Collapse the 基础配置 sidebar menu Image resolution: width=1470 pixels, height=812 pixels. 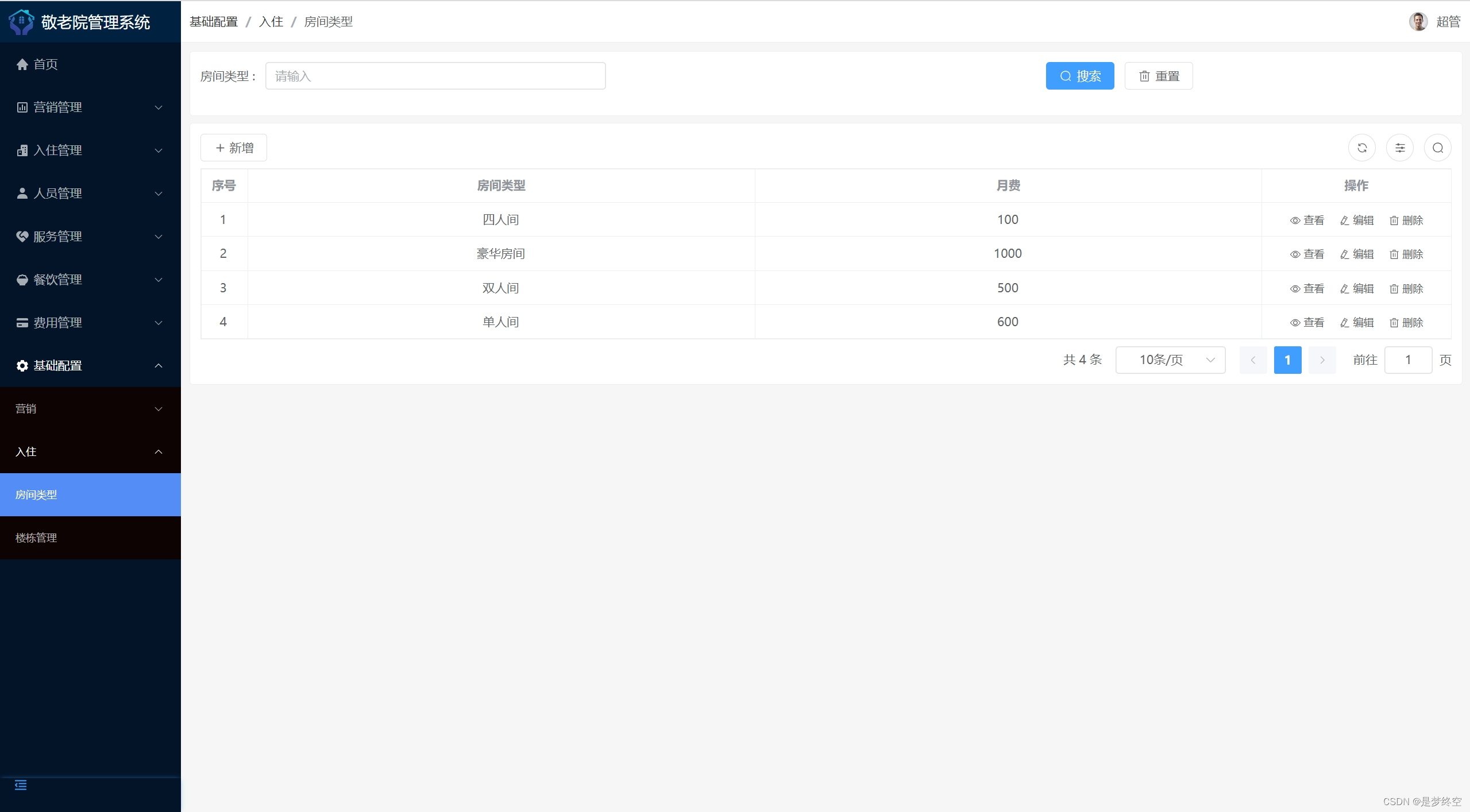[90, 366]
